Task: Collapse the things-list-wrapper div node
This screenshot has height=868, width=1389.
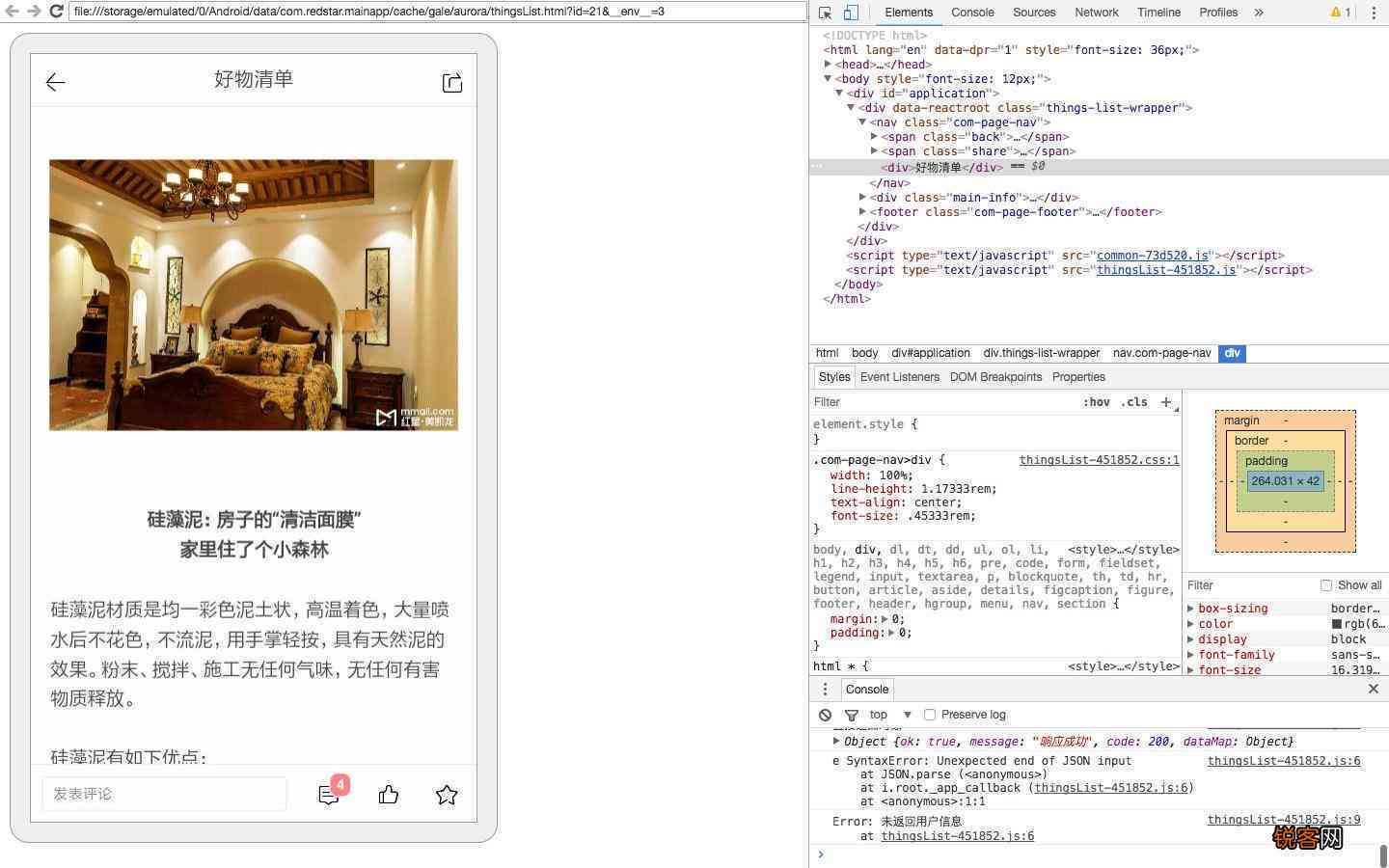Action: (x=851, y=108)
